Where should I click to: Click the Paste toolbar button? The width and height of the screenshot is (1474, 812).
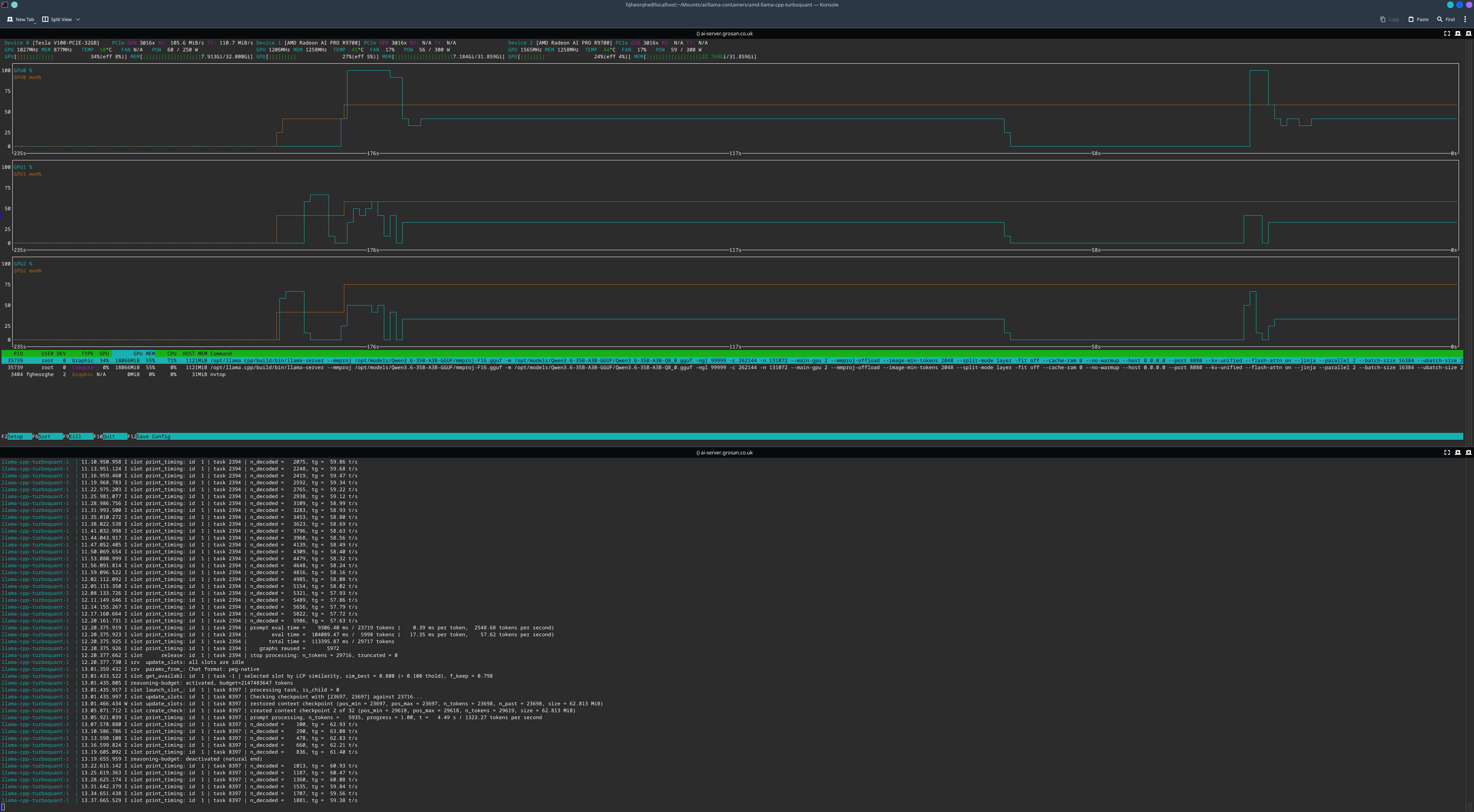click(x=1418, y=20)
